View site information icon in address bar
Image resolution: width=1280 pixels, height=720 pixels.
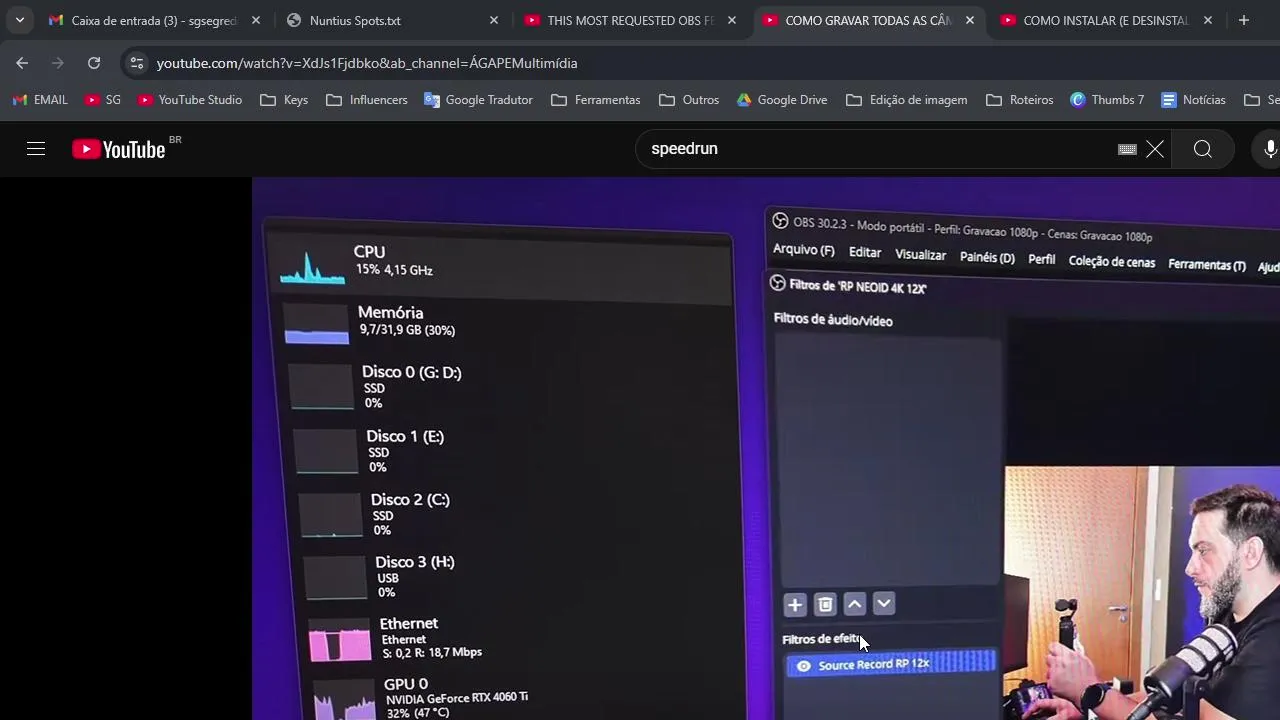137,63
